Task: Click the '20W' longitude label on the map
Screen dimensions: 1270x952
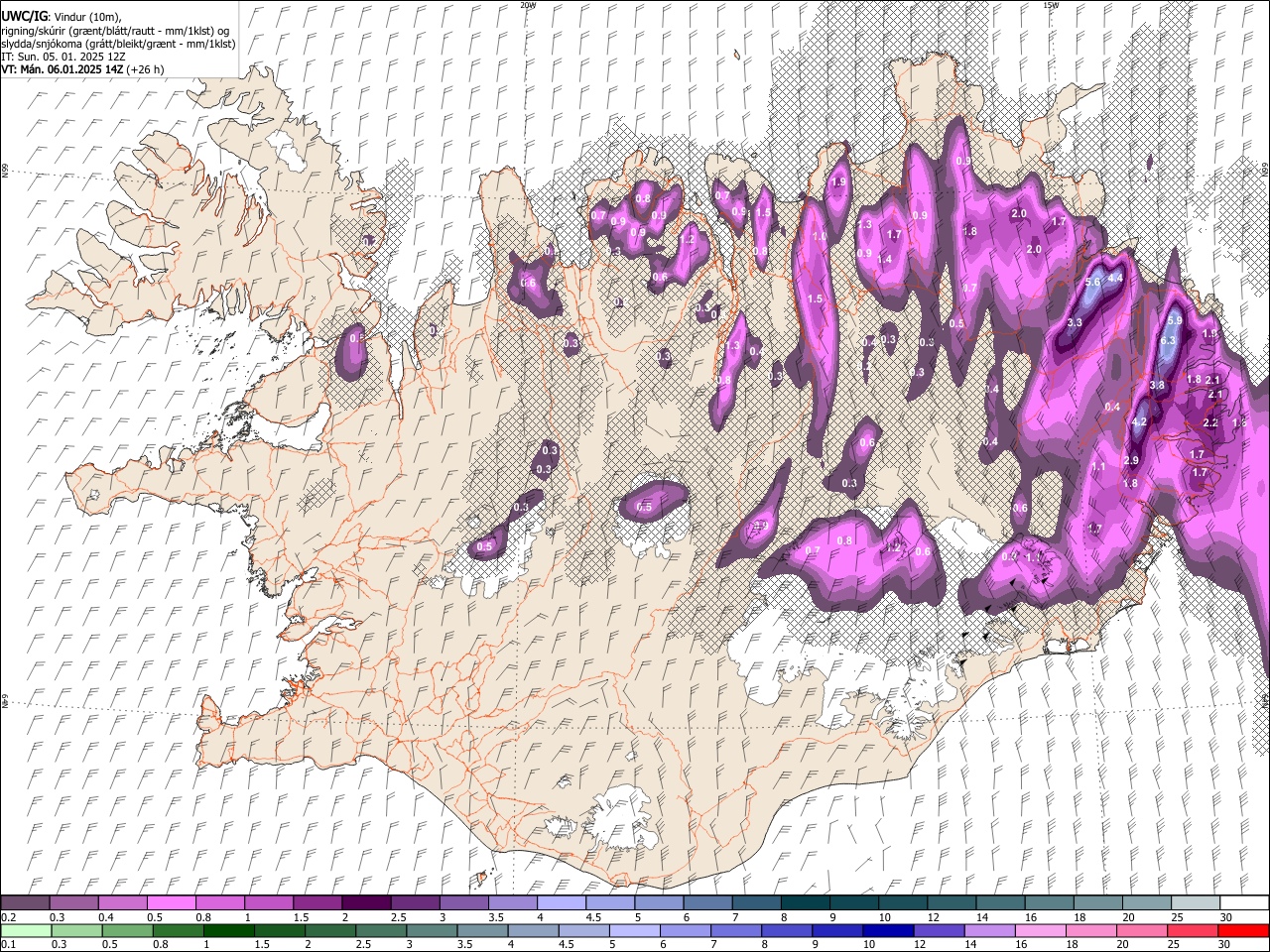Action: click(x=528, y=5)
